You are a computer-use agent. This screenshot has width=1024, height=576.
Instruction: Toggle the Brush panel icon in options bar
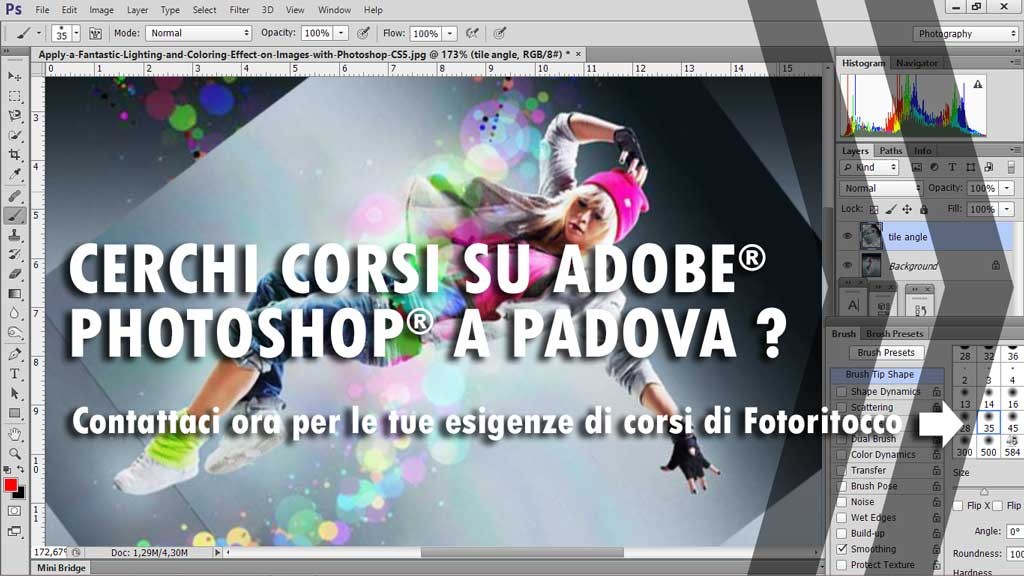pyautogui.click(x=95, y=33)
